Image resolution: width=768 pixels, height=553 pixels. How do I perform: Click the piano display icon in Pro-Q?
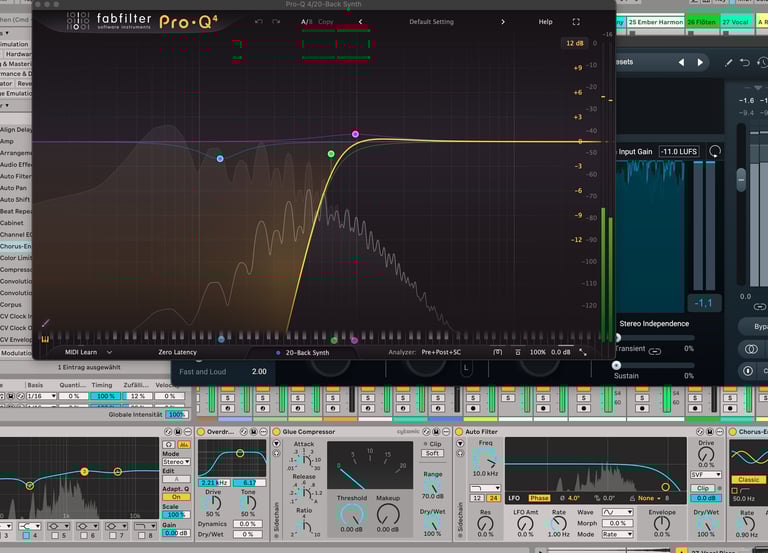pyautogui.click(x=45, y=338)
